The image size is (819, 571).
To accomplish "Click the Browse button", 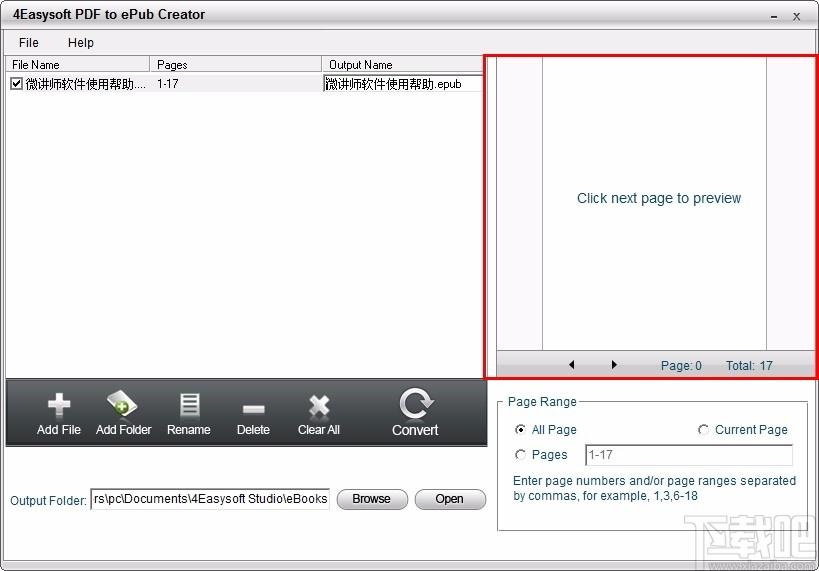I will point(372,499).
